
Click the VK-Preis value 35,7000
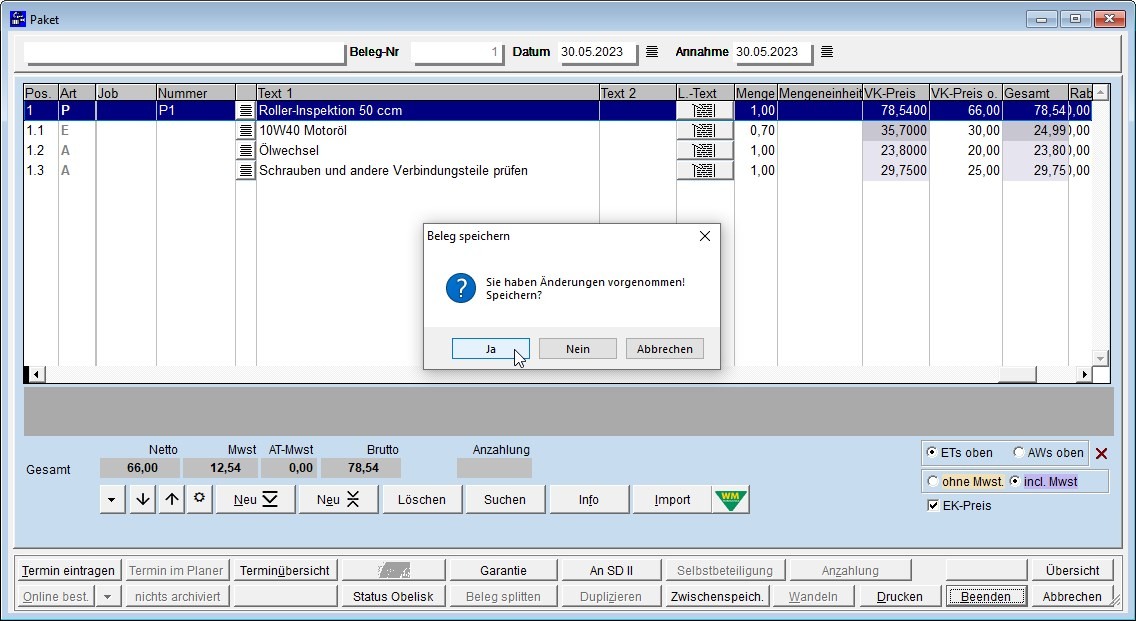tap(895, 130)
